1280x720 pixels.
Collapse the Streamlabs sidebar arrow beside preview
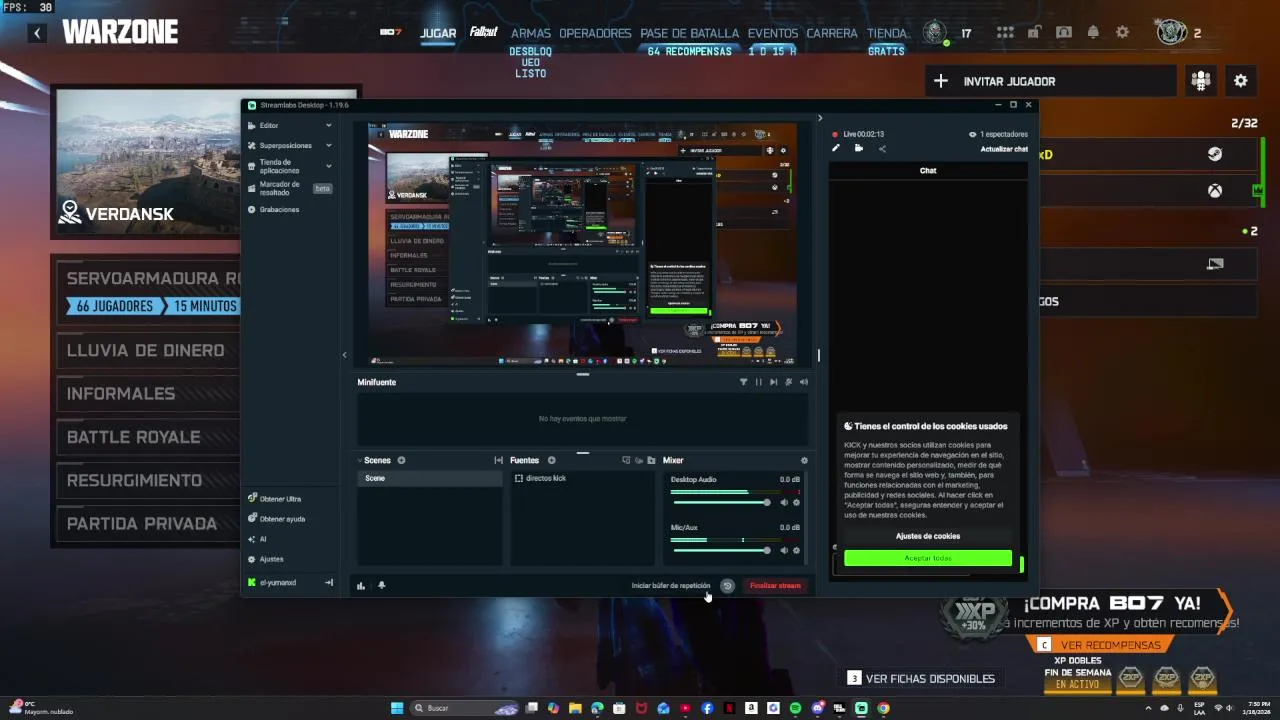coord(344,354)
